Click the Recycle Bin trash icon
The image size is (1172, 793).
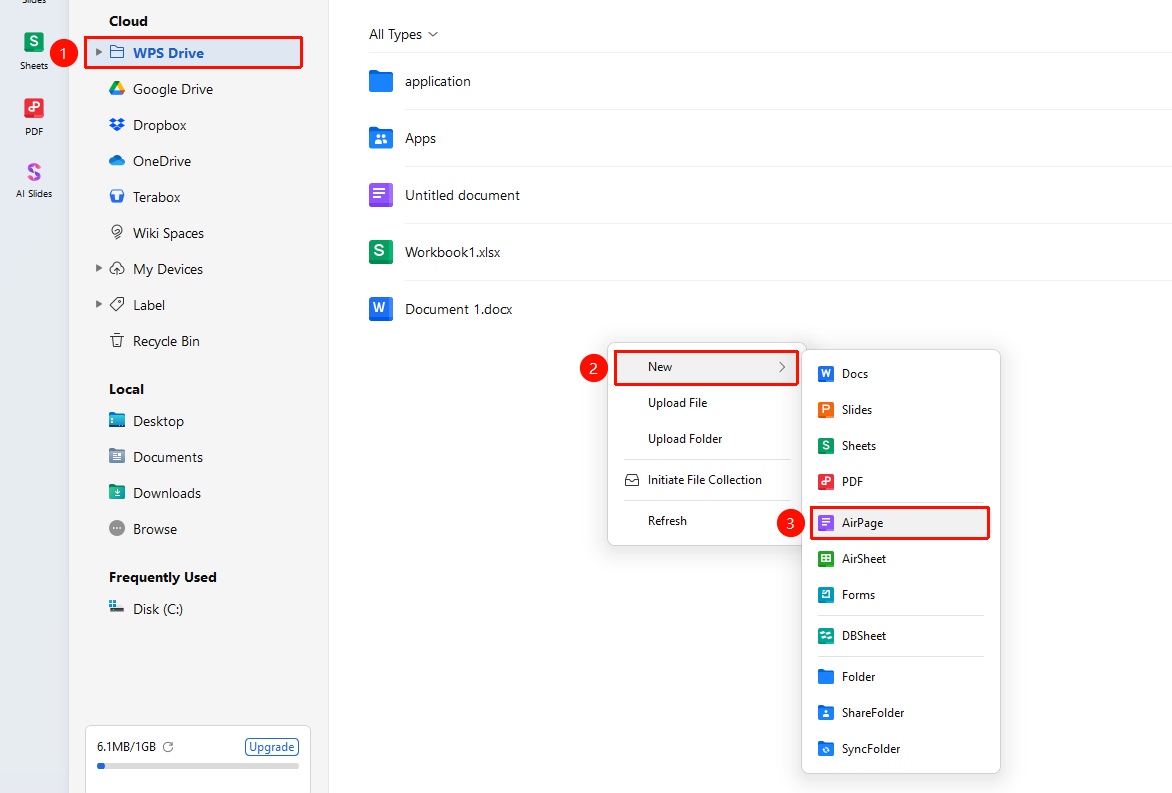[117, 341]
